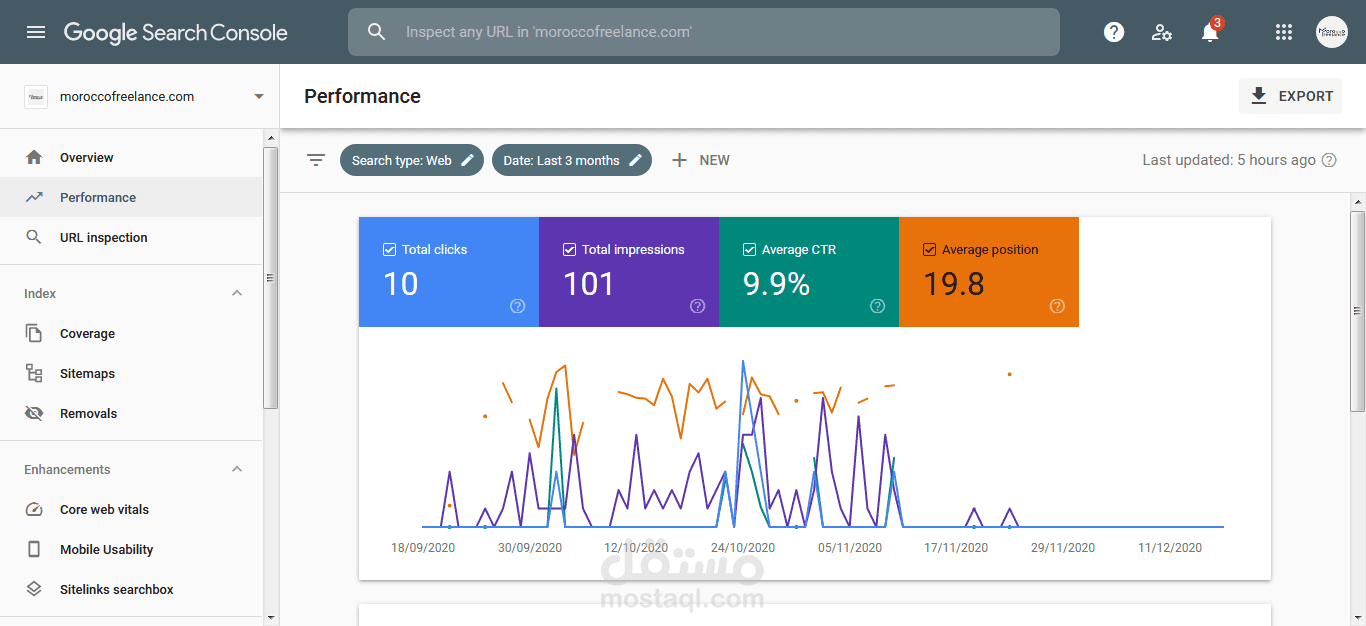
Task: Click the moroccofreelance.com site favicon
Action: point(36,96)
